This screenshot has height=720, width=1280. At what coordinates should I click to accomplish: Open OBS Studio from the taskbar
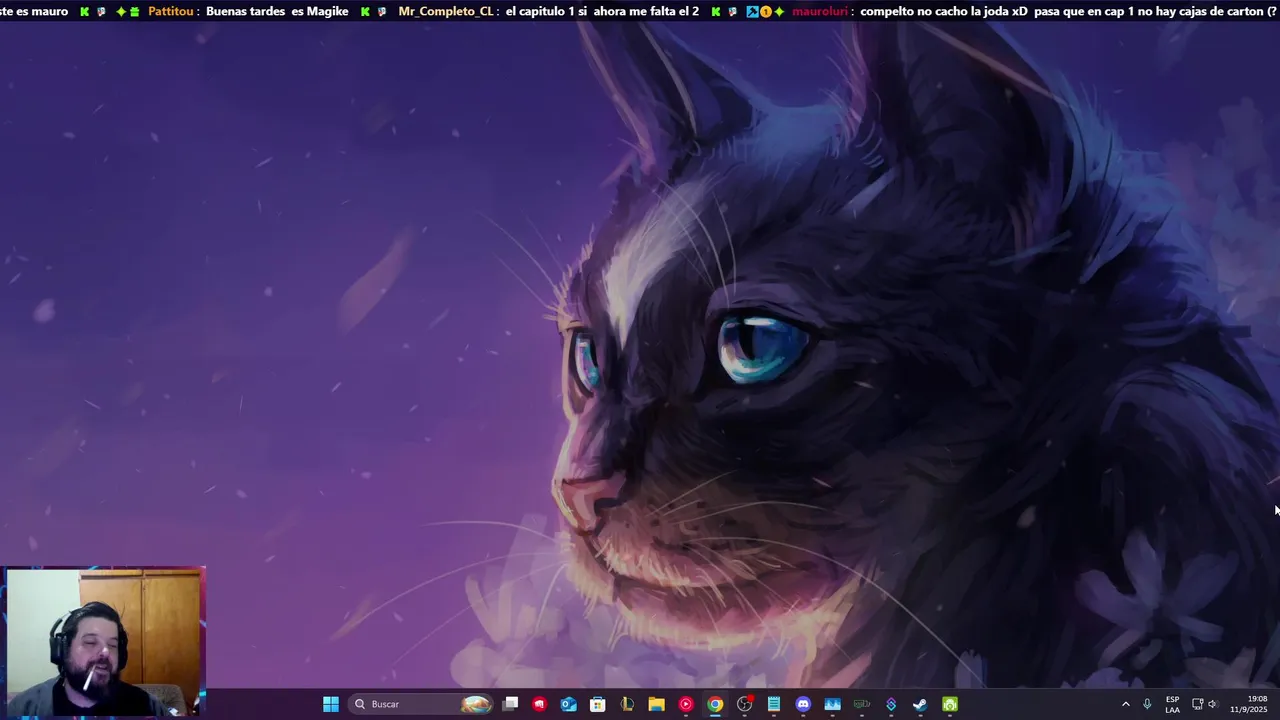coord(744,704)
